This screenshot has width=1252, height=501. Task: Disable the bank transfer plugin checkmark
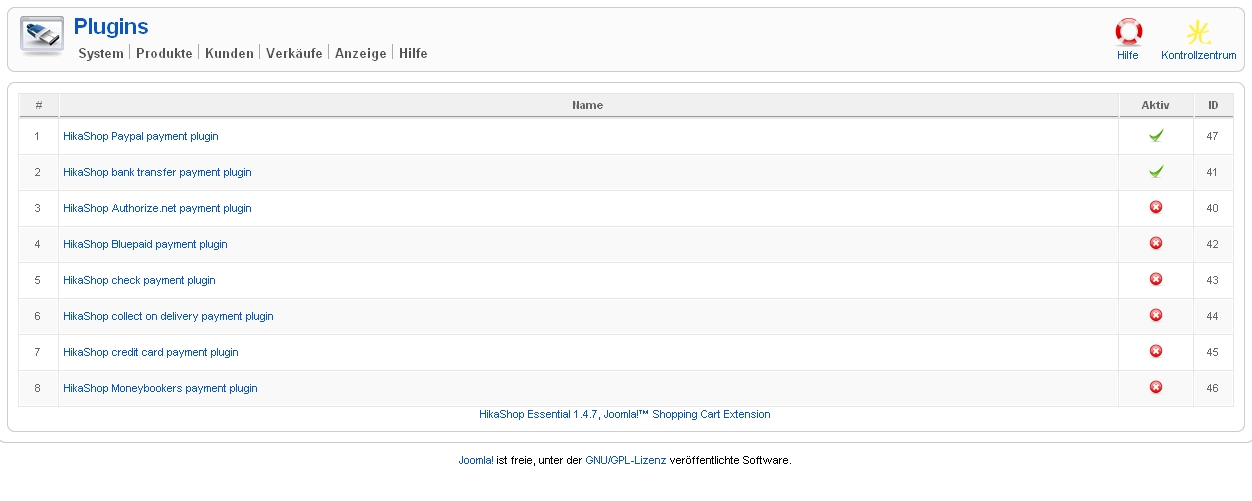pos(1156,171)
